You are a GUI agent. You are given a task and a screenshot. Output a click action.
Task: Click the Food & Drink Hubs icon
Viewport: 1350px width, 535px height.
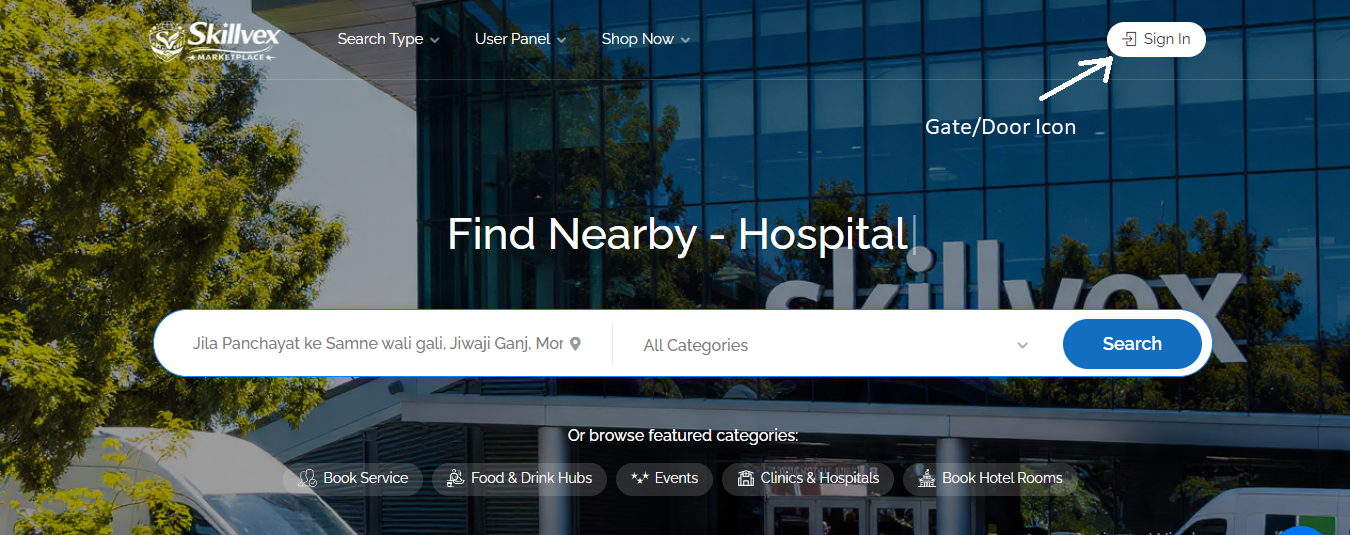(455, 478)
